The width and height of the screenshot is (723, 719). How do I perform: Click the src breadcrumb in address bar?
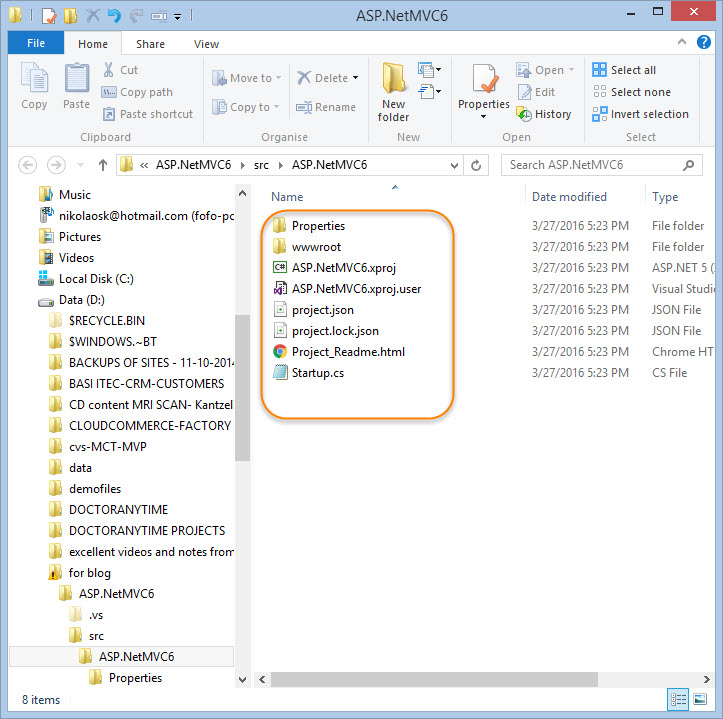pos(261,165)
